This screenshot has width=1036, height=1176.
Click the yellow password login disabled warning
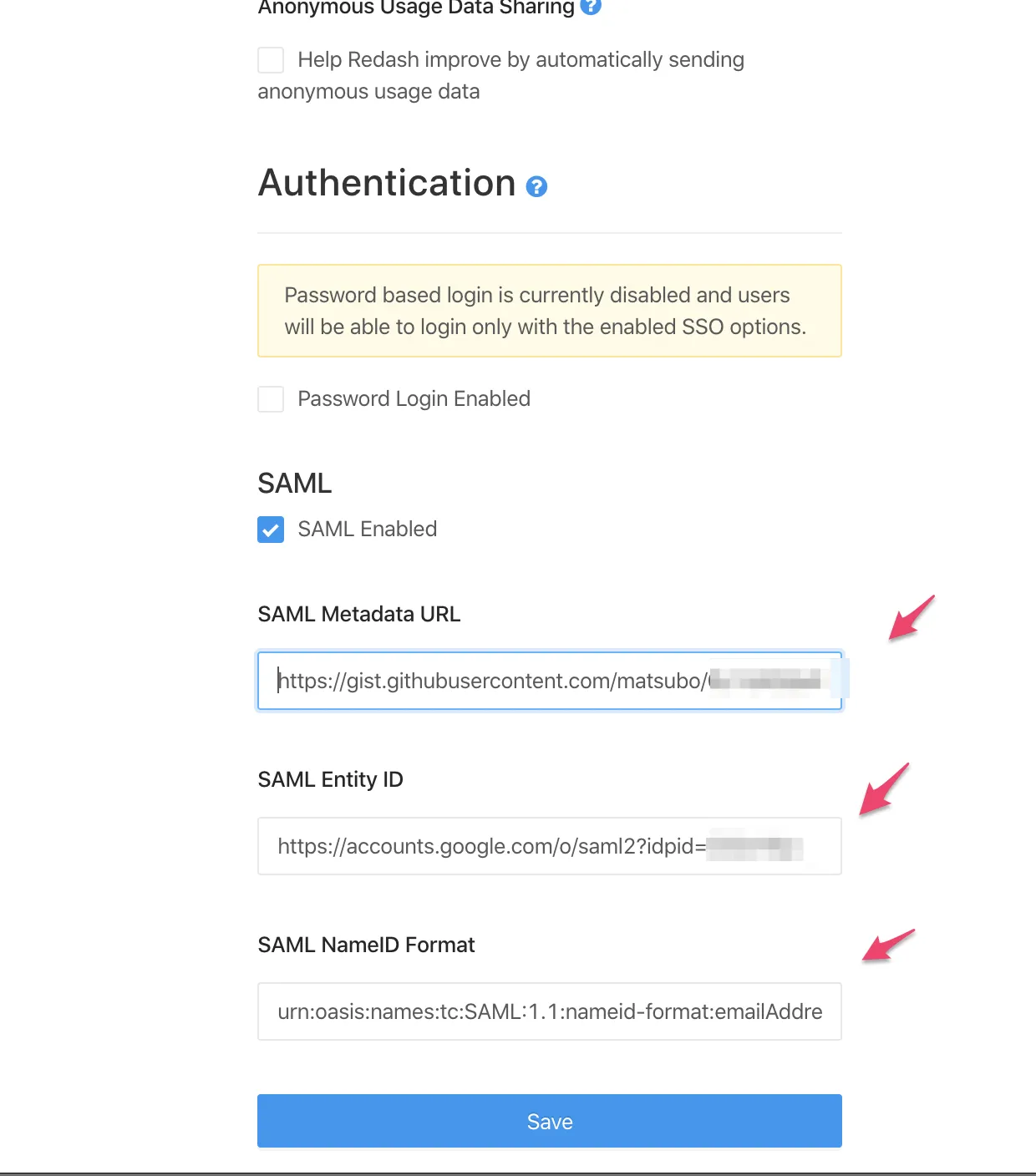point(549,311)
